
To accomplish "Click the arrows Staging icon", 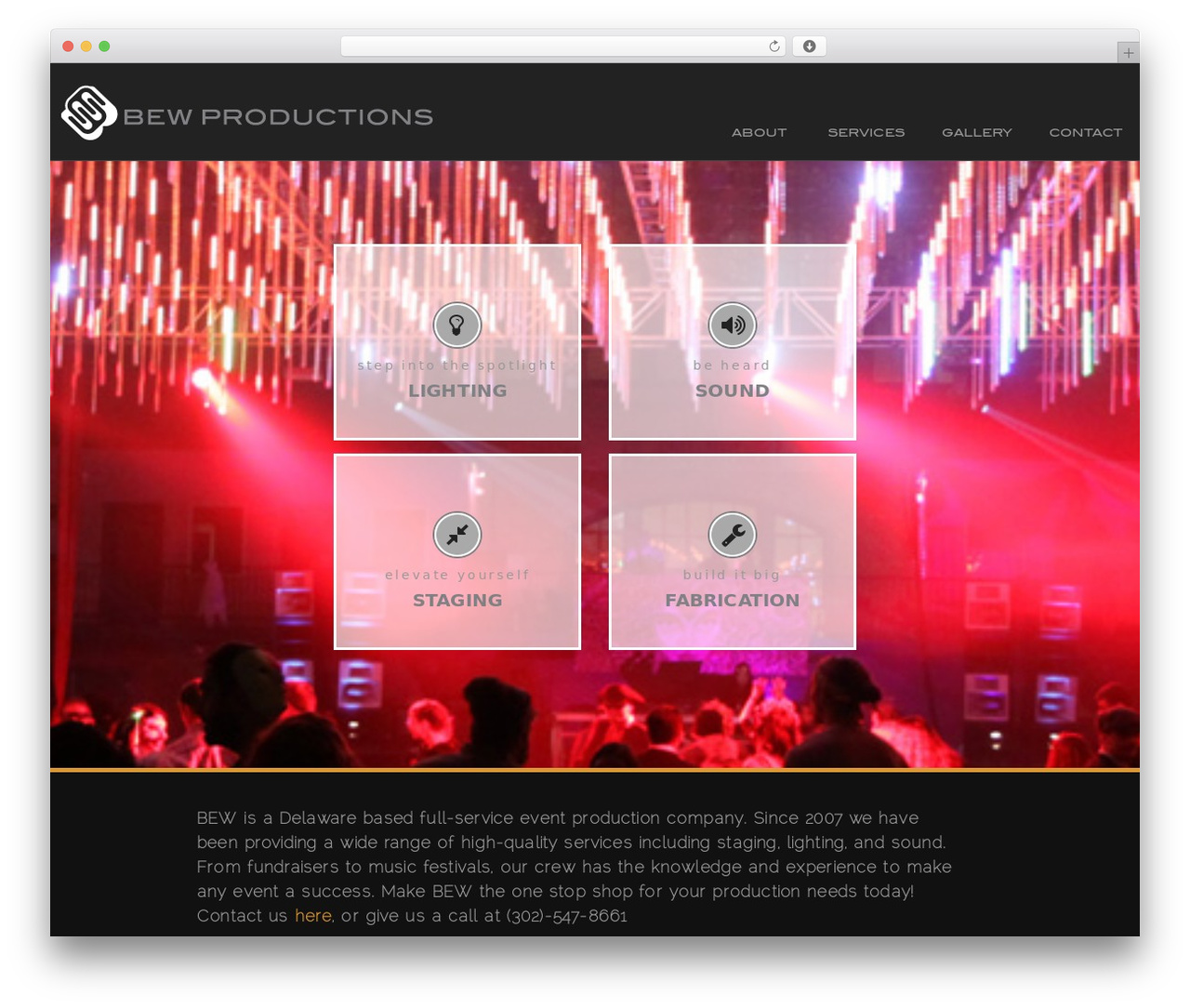I will [x=457, y=535].
